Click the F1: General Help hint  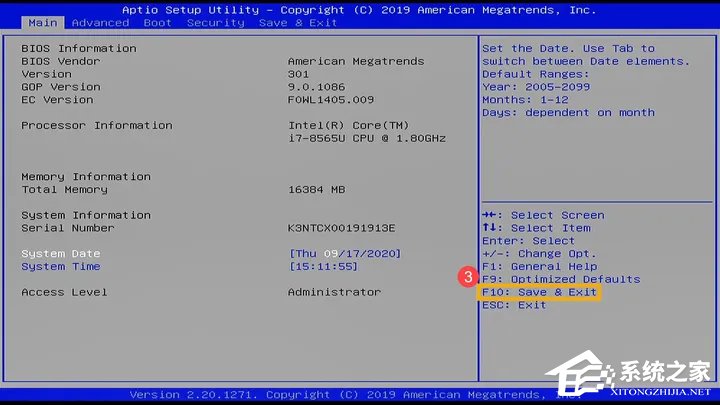[x=539, y=266]
